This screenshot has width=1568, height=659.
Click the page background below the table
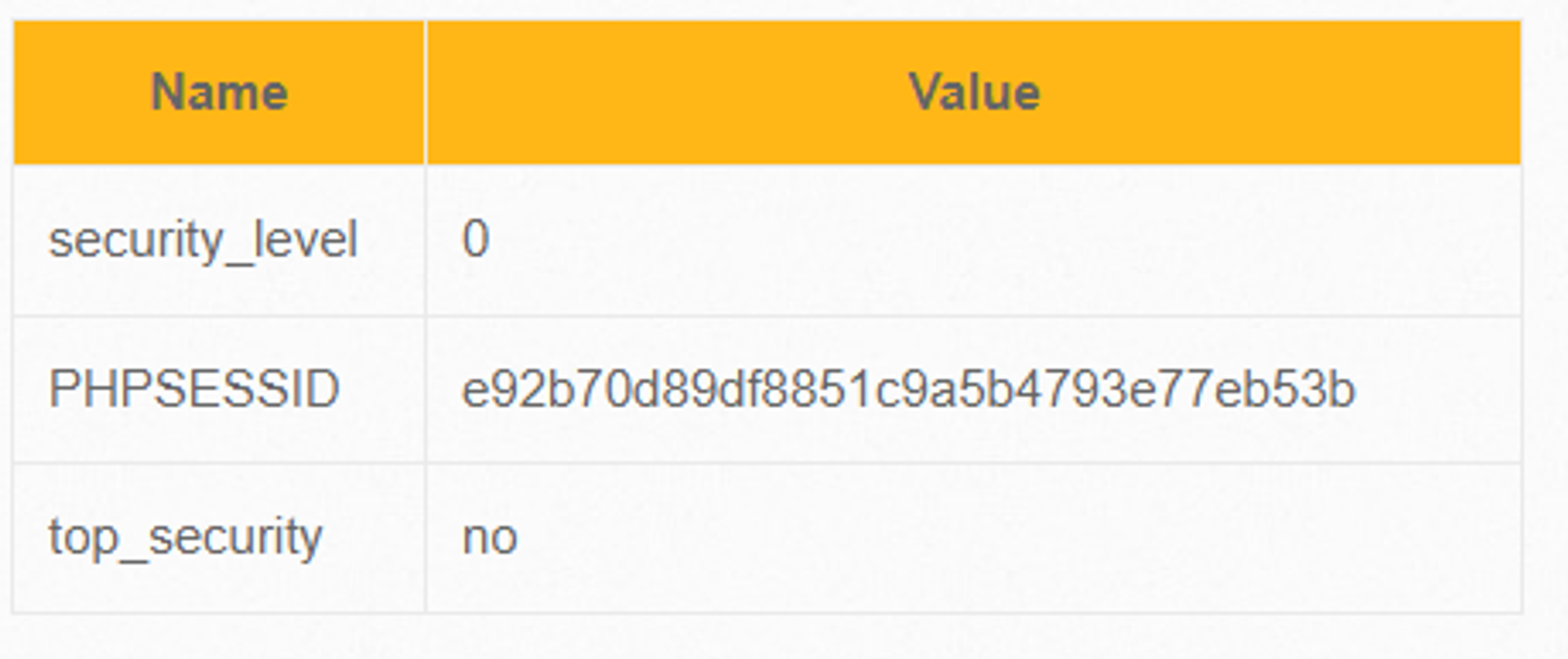coord(784,638)
